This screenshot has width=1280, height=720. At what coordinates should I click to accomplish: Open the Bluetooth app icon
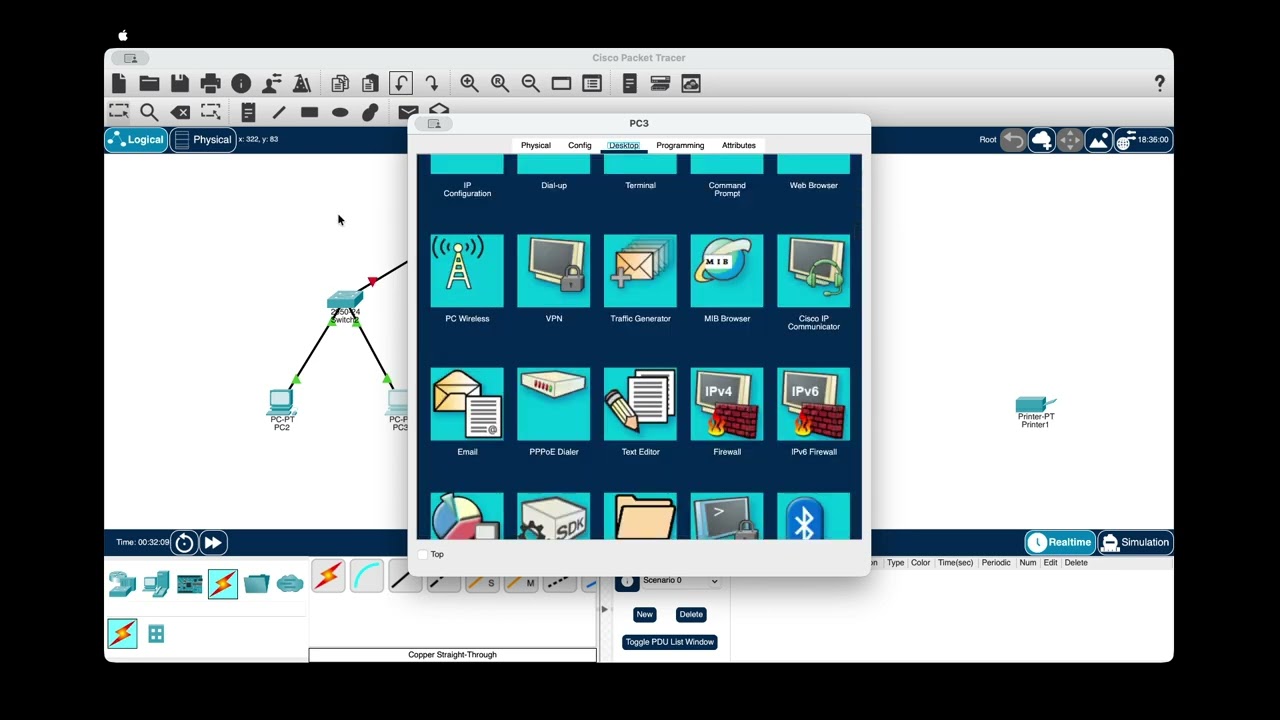point(814,517)
